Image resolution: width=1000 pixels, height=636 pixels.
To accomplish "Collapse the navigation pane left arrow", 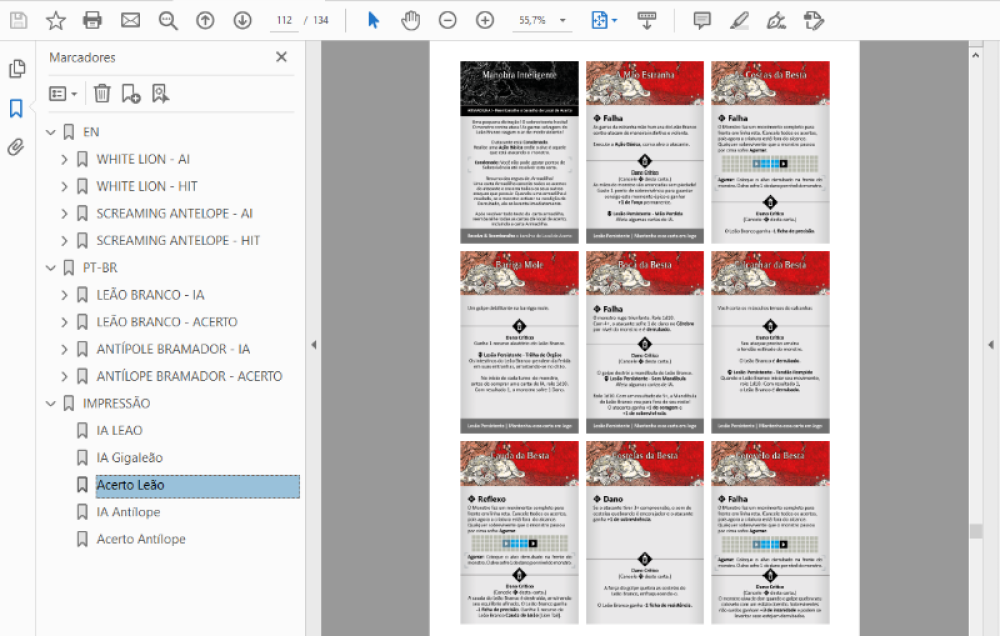I will 315,344.
